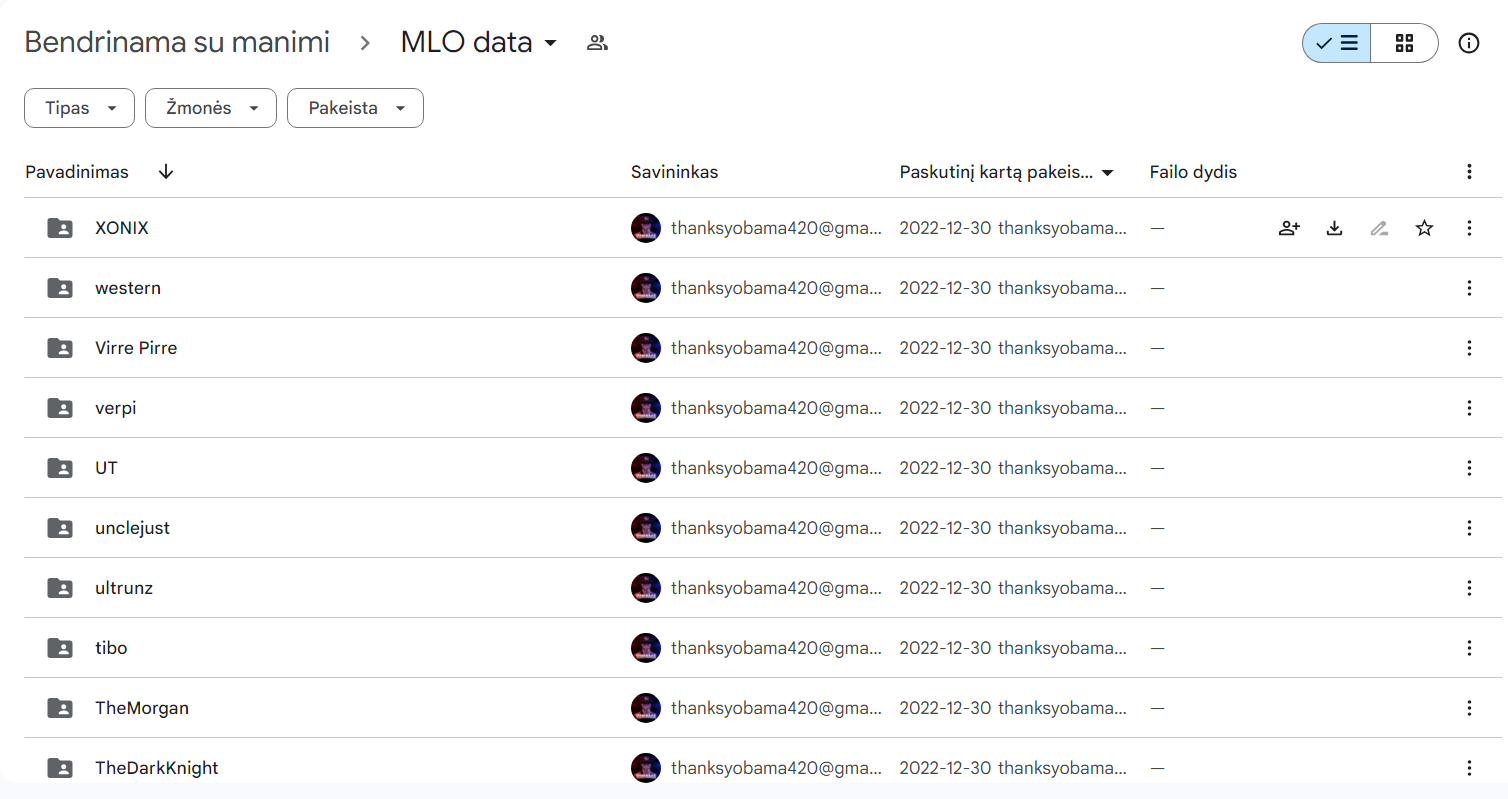Open more actions for the western folder
Image resolution: width=1508 pixels, height=799 pixels.
click(1469, 288)
